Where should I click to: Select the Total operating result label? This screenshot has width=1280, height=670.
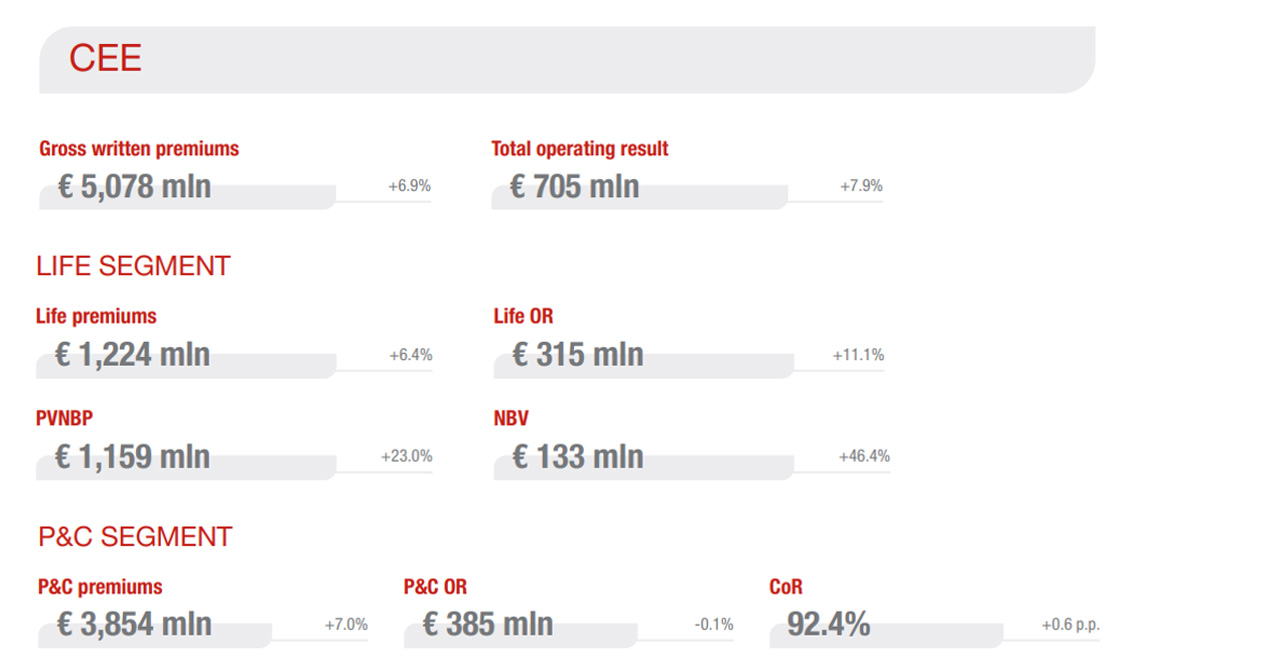(x=580, y=149)
